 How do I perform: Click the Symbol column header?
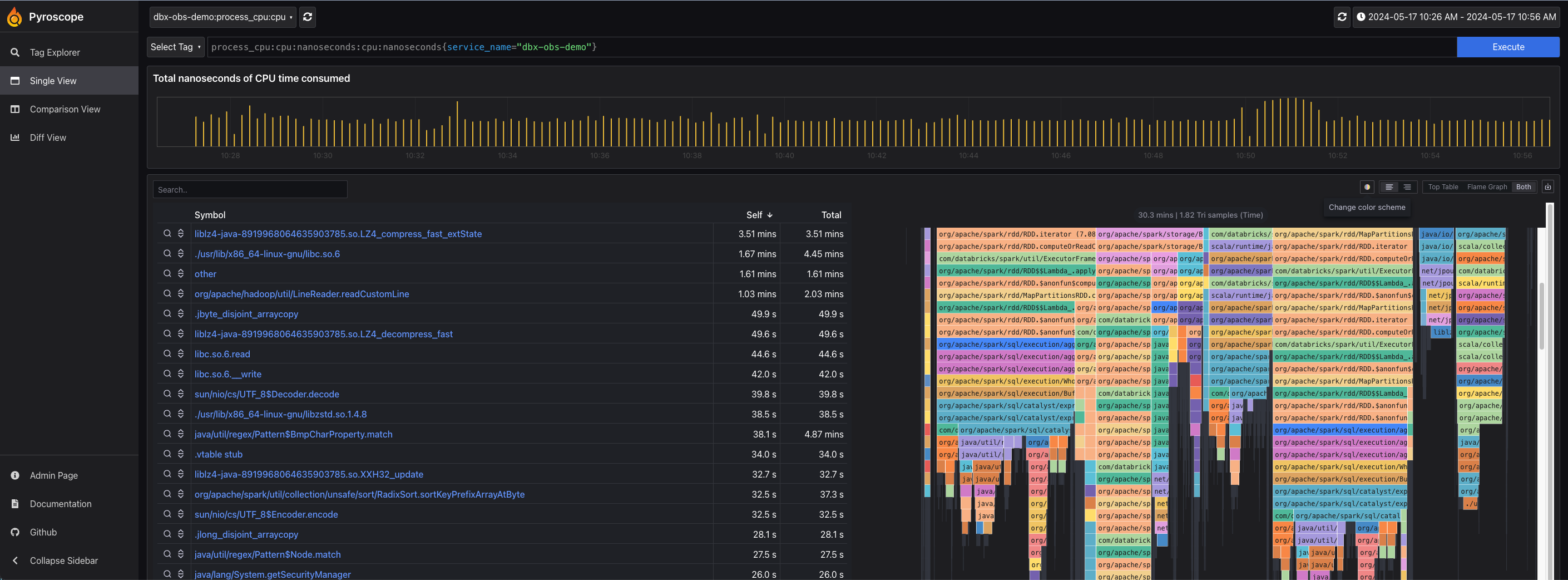(210, 215)
